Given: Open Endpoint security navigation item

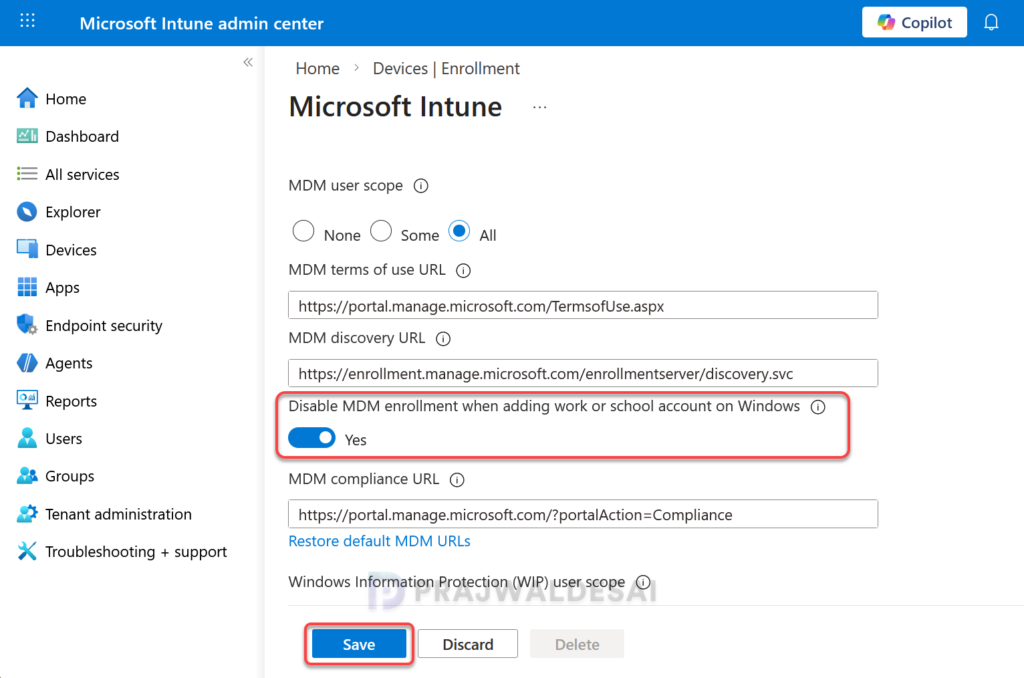Looking at the screenshot, I should pyautogui.click(x=104, y=325).
